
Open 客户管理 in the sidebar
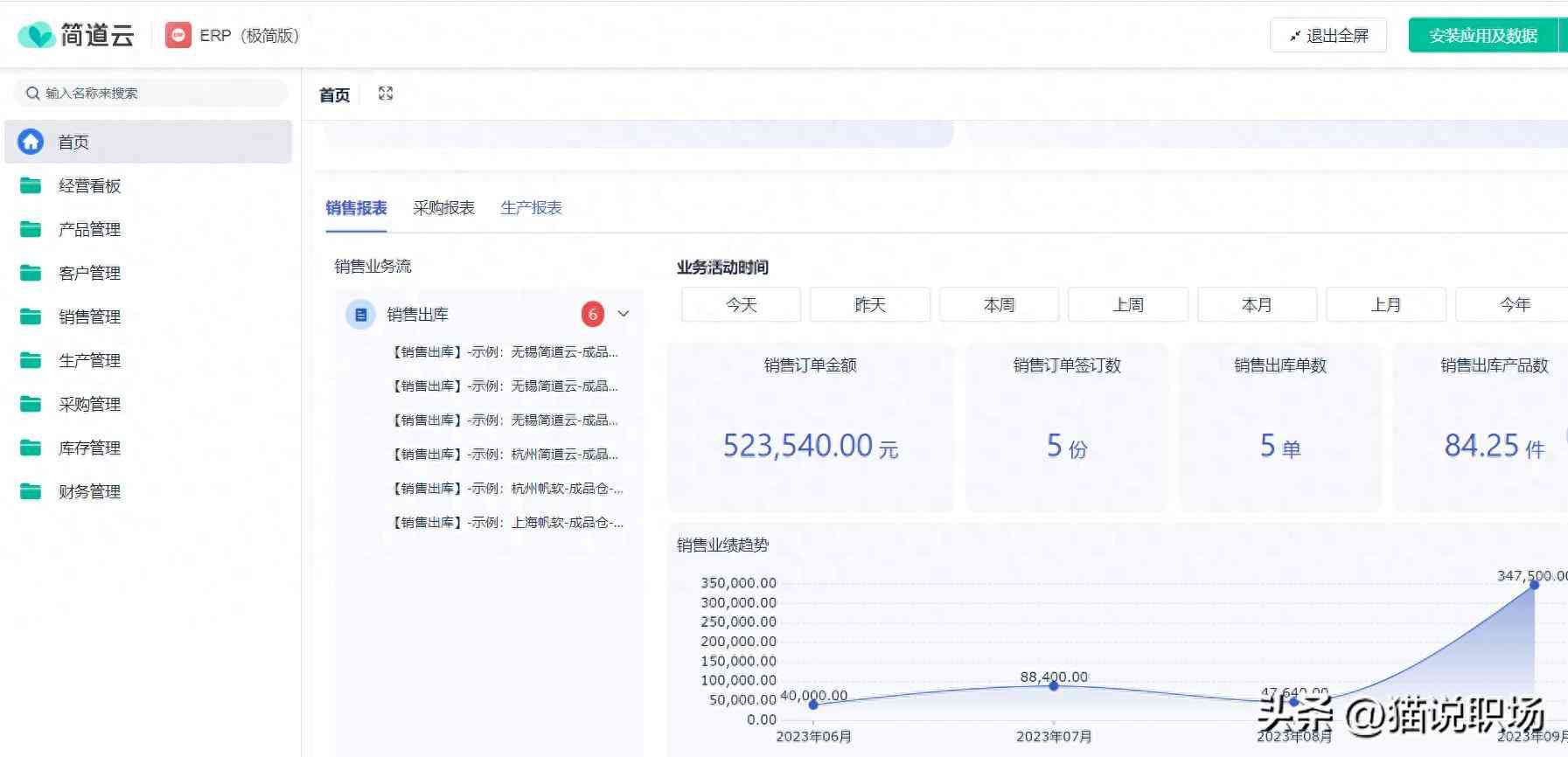(149, 273)
